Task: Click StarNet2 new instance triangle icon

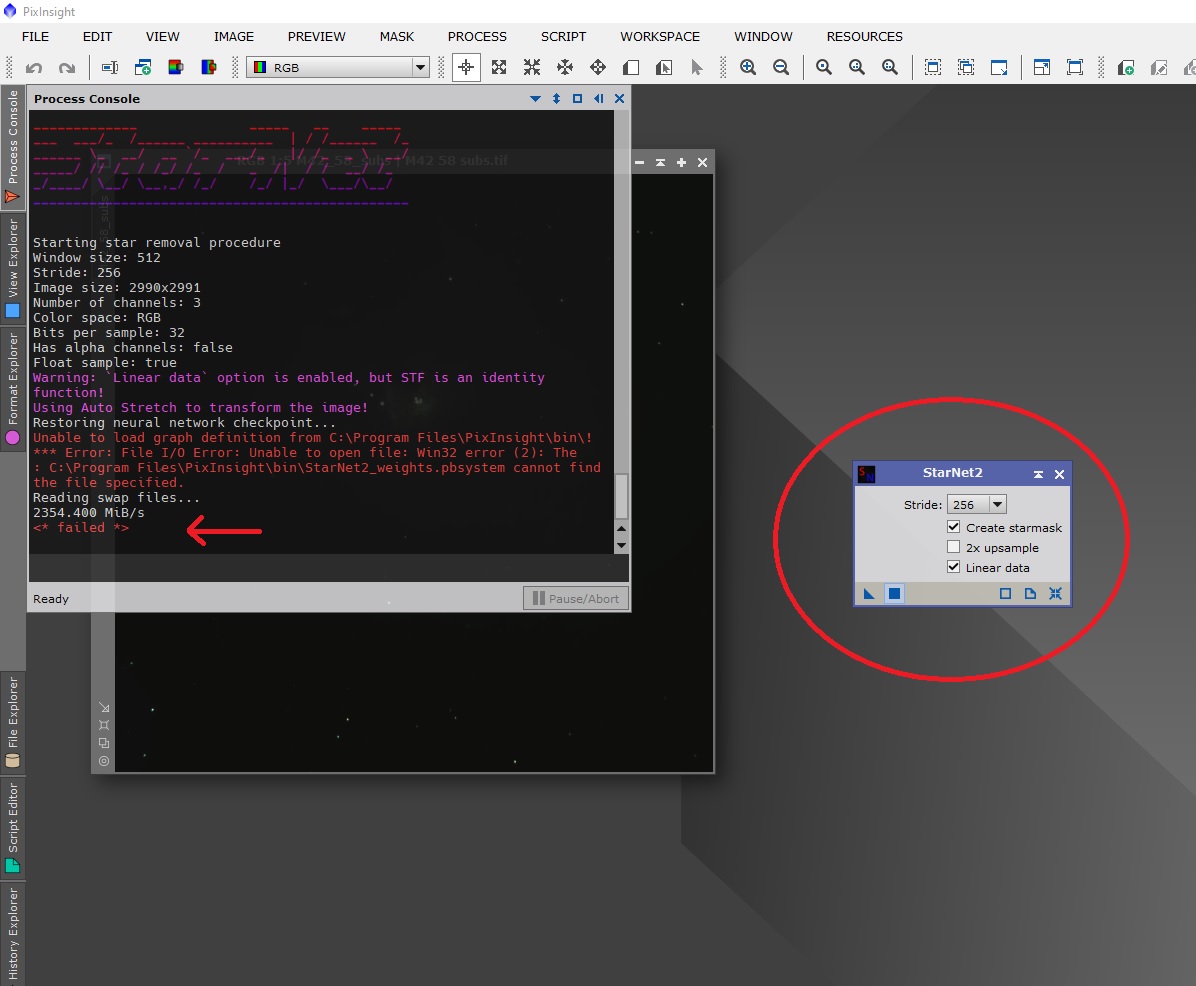Action: tap(869, 593)
